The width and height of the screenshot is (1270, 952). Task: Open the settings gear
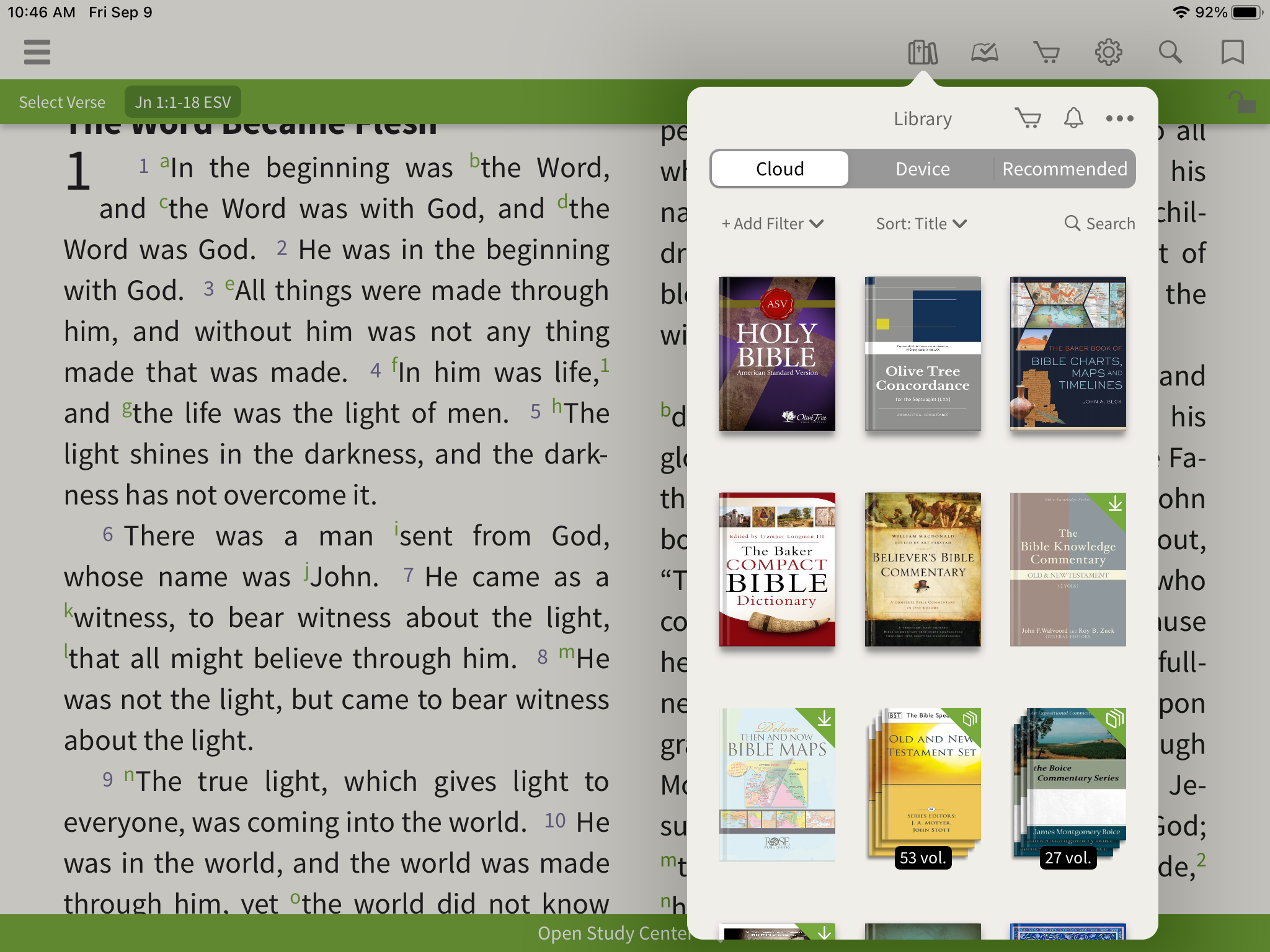pos(1109,53)
